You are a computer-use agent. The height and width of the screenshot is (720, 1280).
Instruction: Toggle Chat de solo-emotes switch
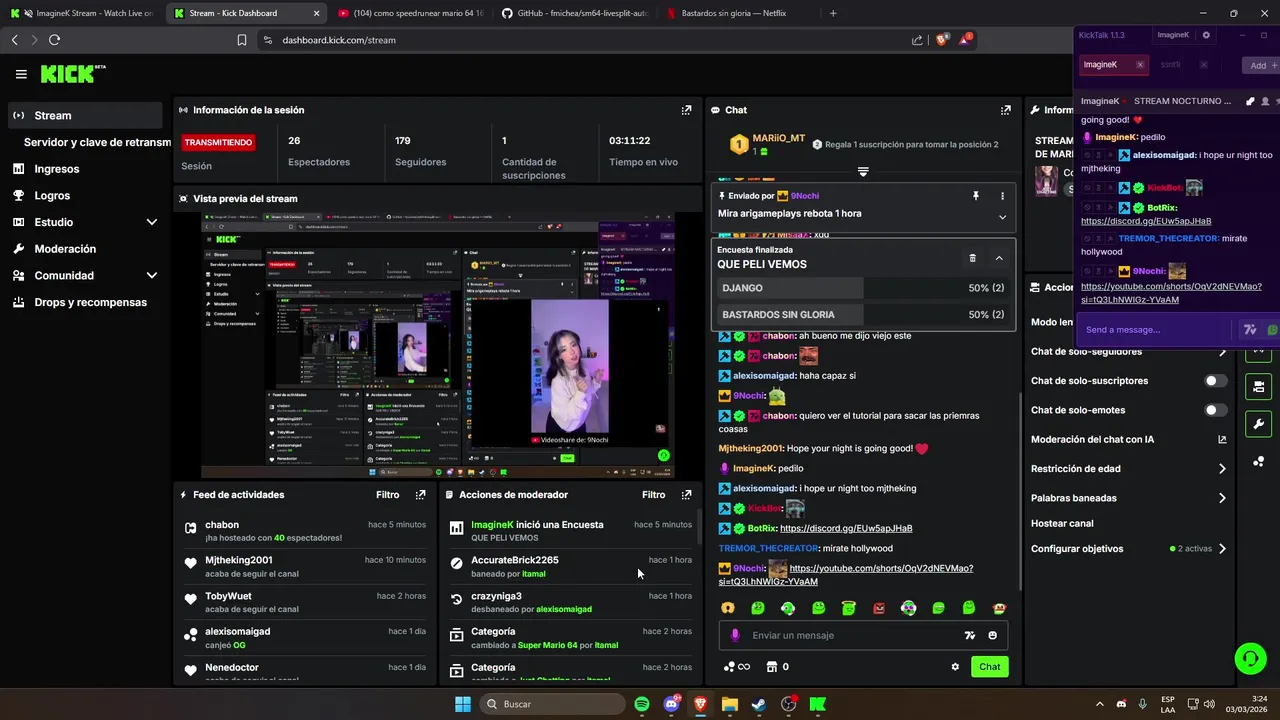pos(1216,410)
